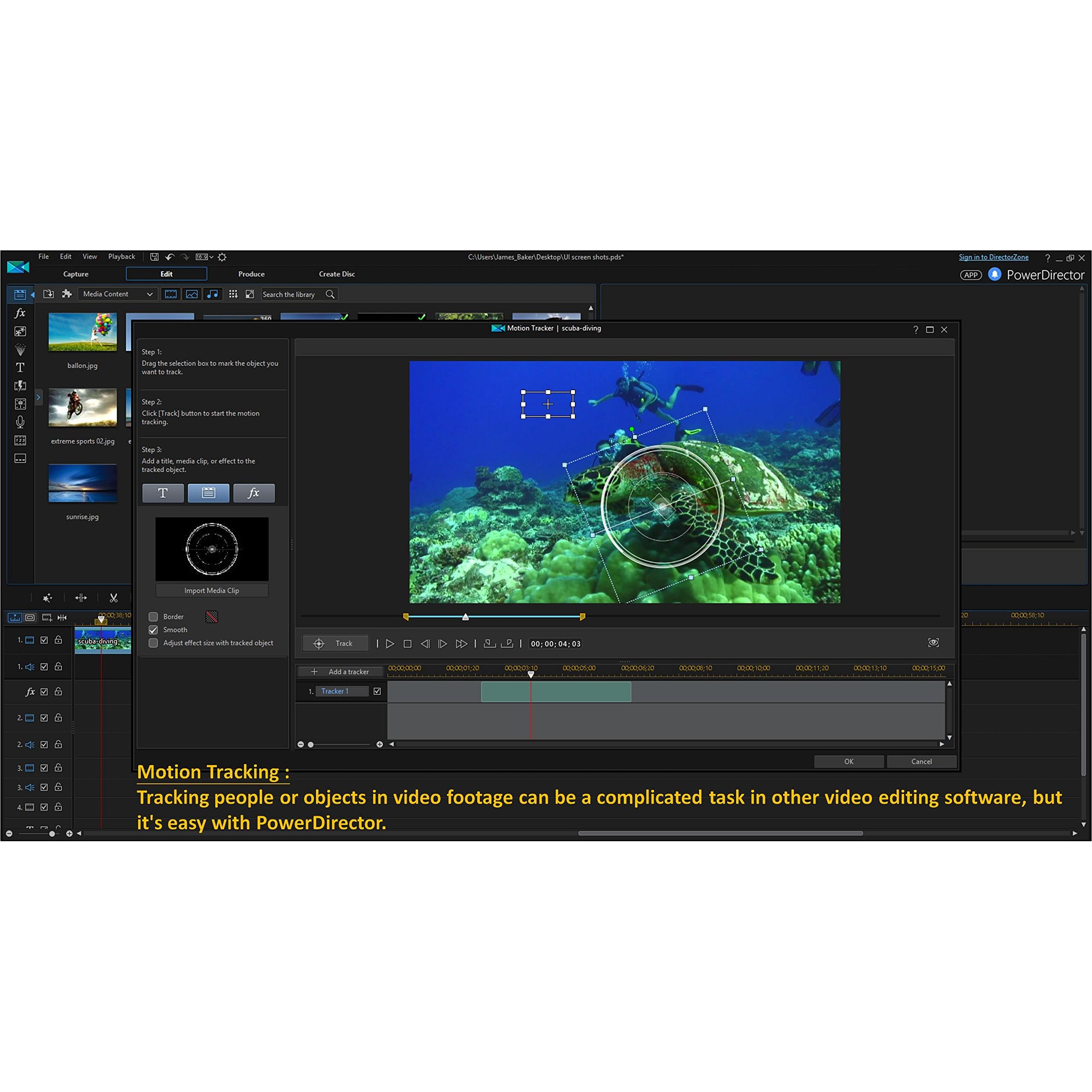Click the Voice-over microphone icon

20,421
